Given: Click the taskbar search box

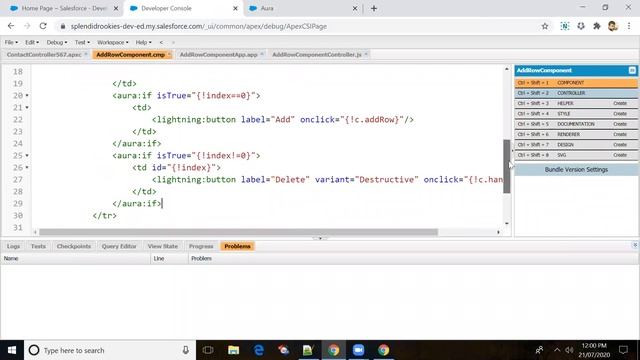Looking at the screenshot, I should (x=110, y=350).
